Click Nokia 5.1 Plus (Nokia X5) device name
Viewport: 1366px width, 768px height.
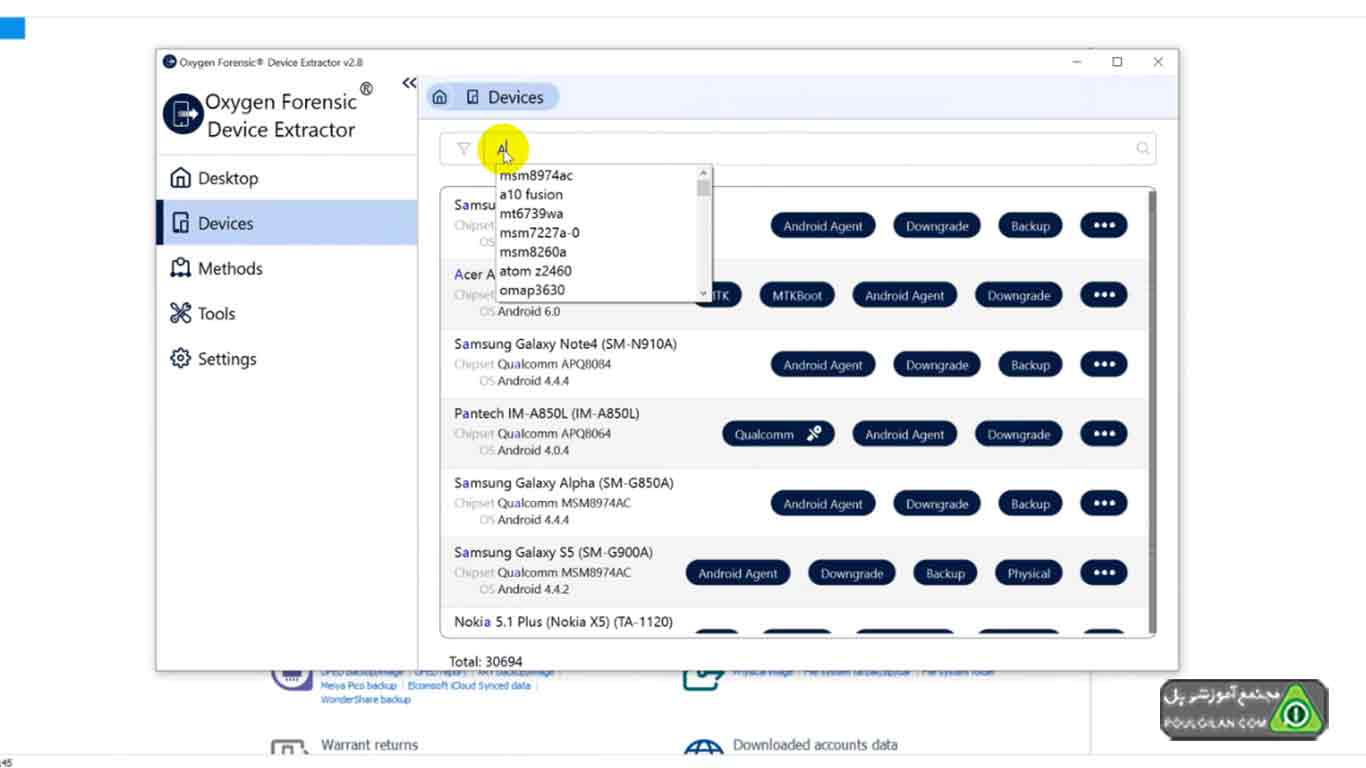[x=563, y=622]
